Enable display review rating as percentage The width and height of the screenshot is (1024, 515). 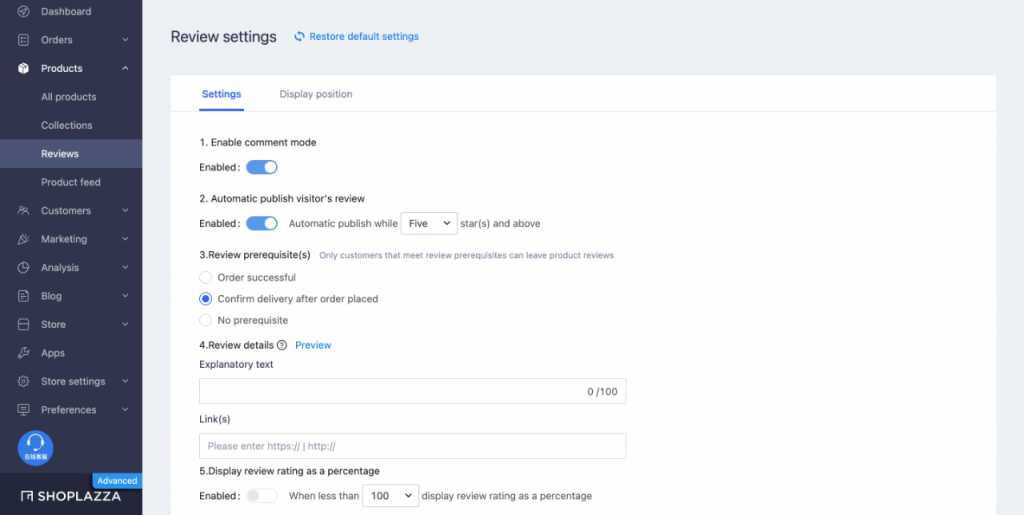click(x=262, y=496)
